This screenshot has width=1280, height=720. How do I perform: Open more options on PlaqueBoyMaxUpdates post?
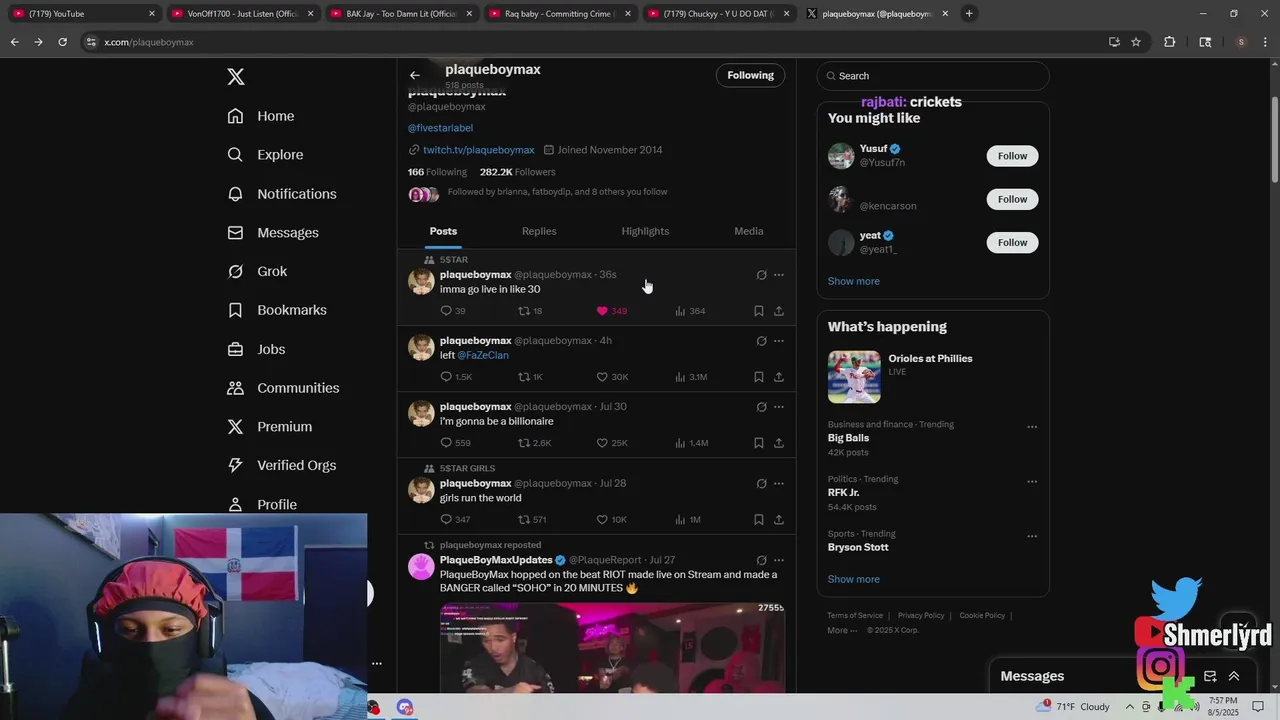[x=779, y=561]
